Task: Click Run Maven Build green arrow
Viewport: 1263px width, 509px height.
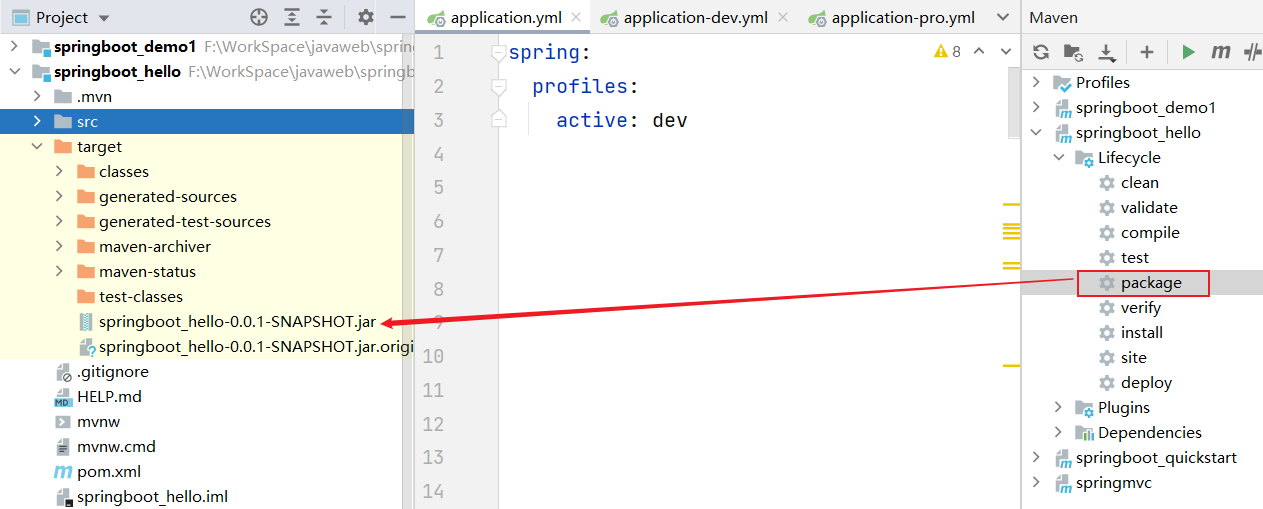Action: pos(1188,52)
